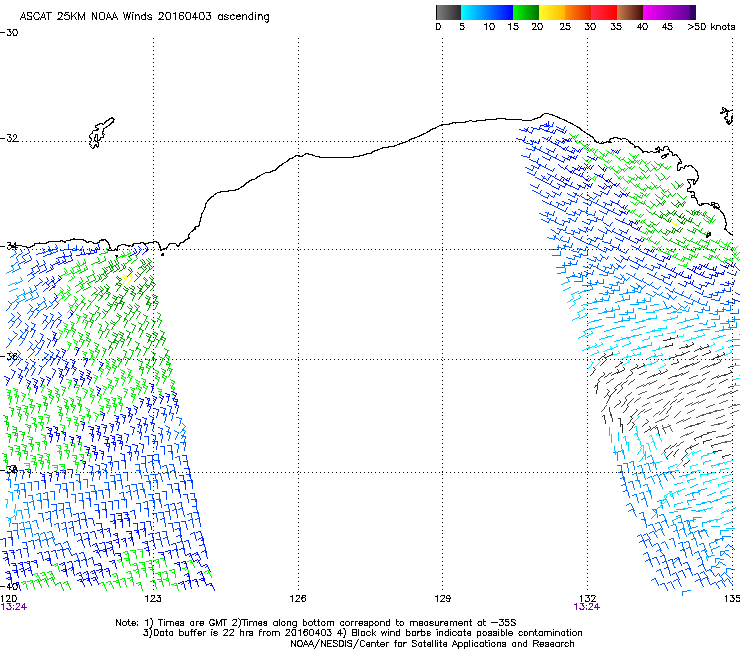Click the 'Data buffer is 22 hrs' note line
740x650 pixels.
pyautogui.click(x=362, y=633)
